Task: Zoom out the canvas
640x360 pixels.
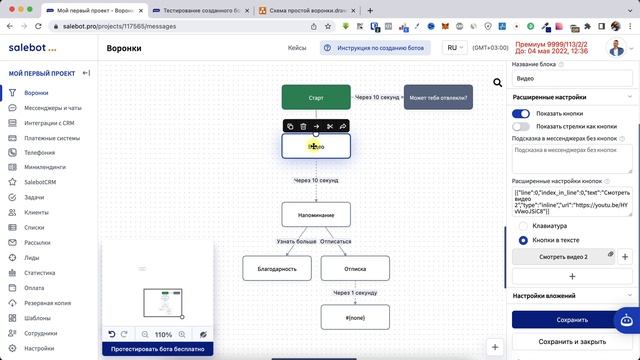Action: tap(145, 335)
